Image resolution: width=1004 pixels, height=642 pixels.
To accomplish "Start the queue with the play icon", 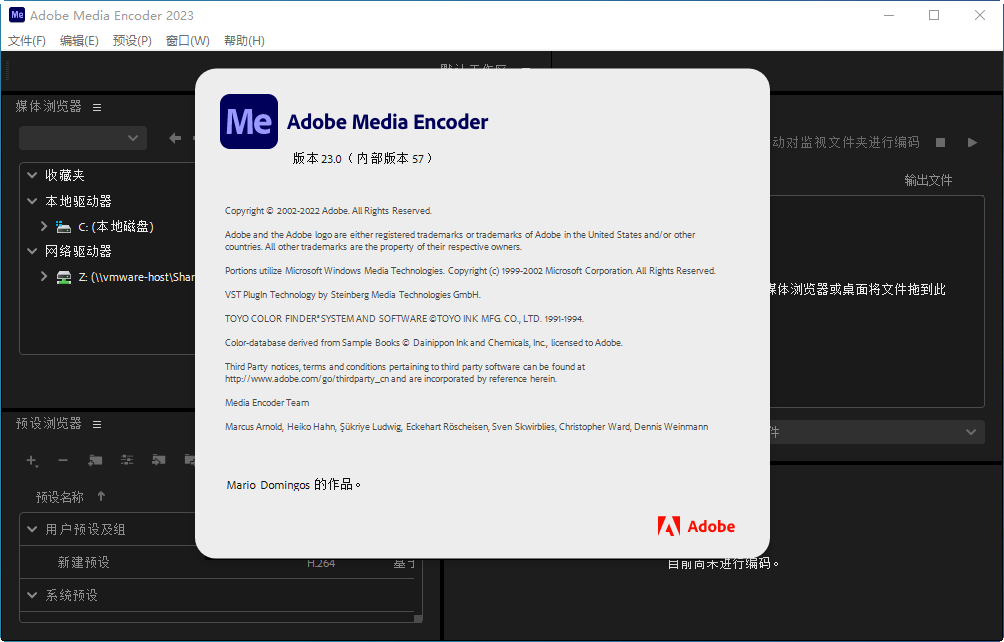I will point(971,142).
